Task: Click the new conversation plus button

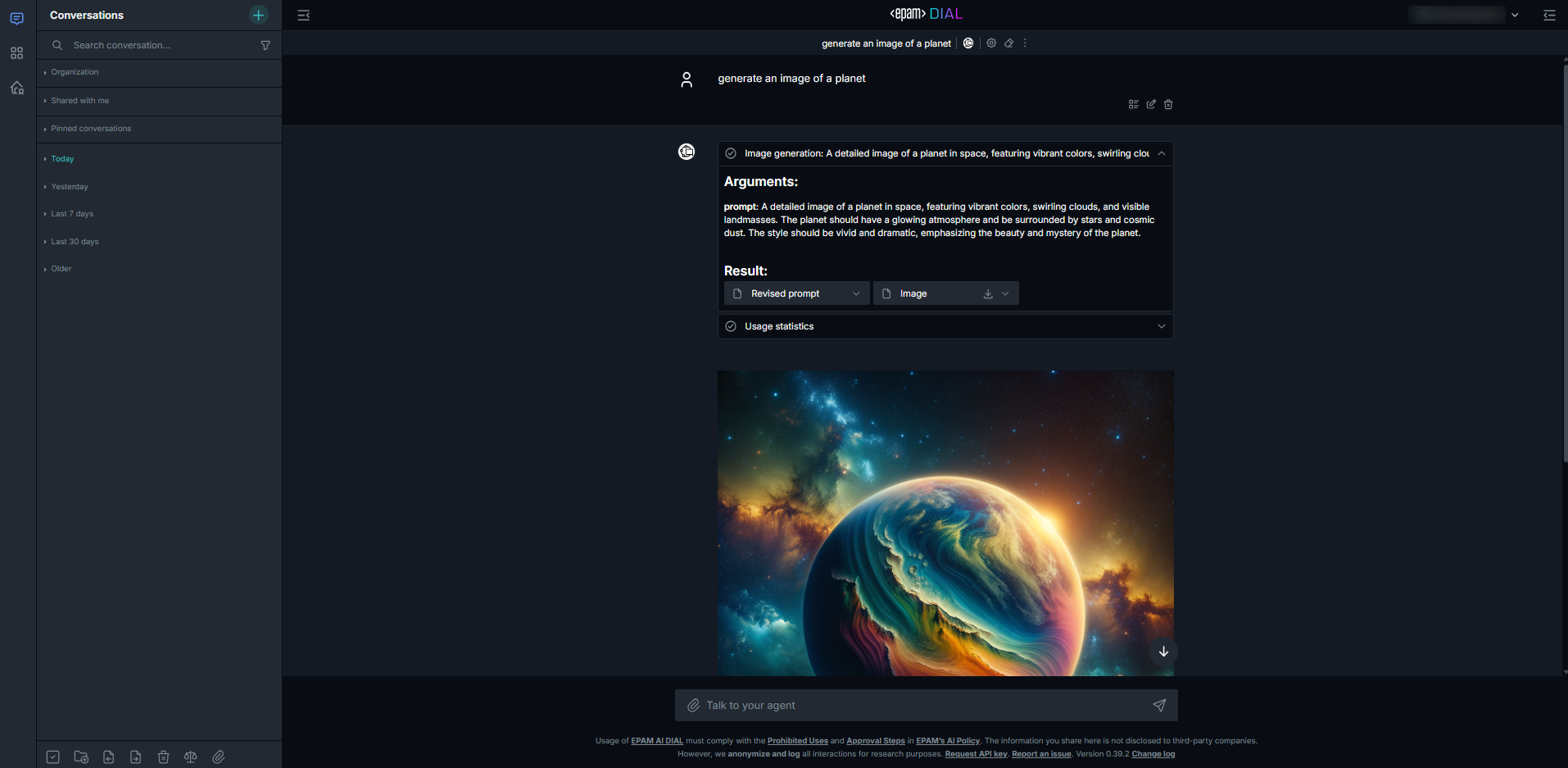Action: [x=258, y=15]
